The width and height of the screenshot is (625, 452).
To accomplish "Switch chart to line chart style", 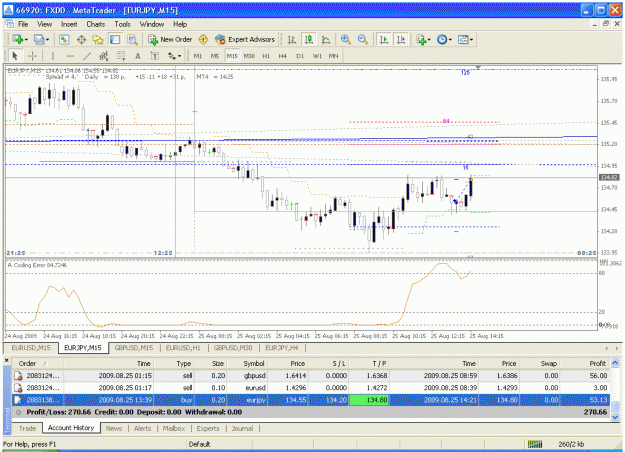I will click(x=326, y=39).
